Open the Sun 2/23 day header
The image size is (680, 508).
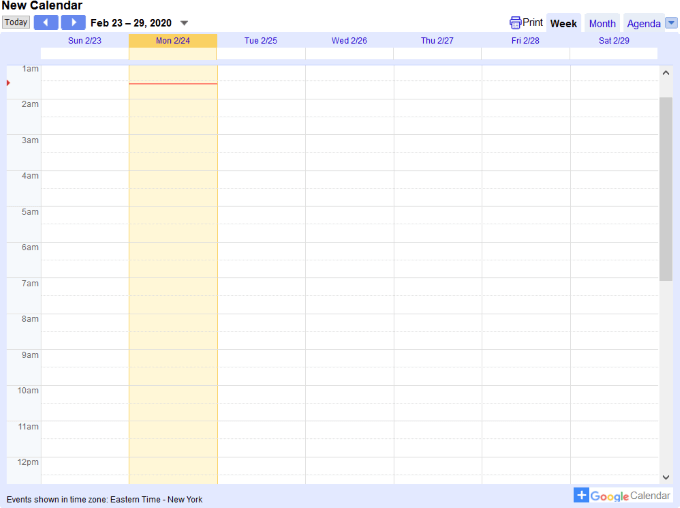pos(85,41)
